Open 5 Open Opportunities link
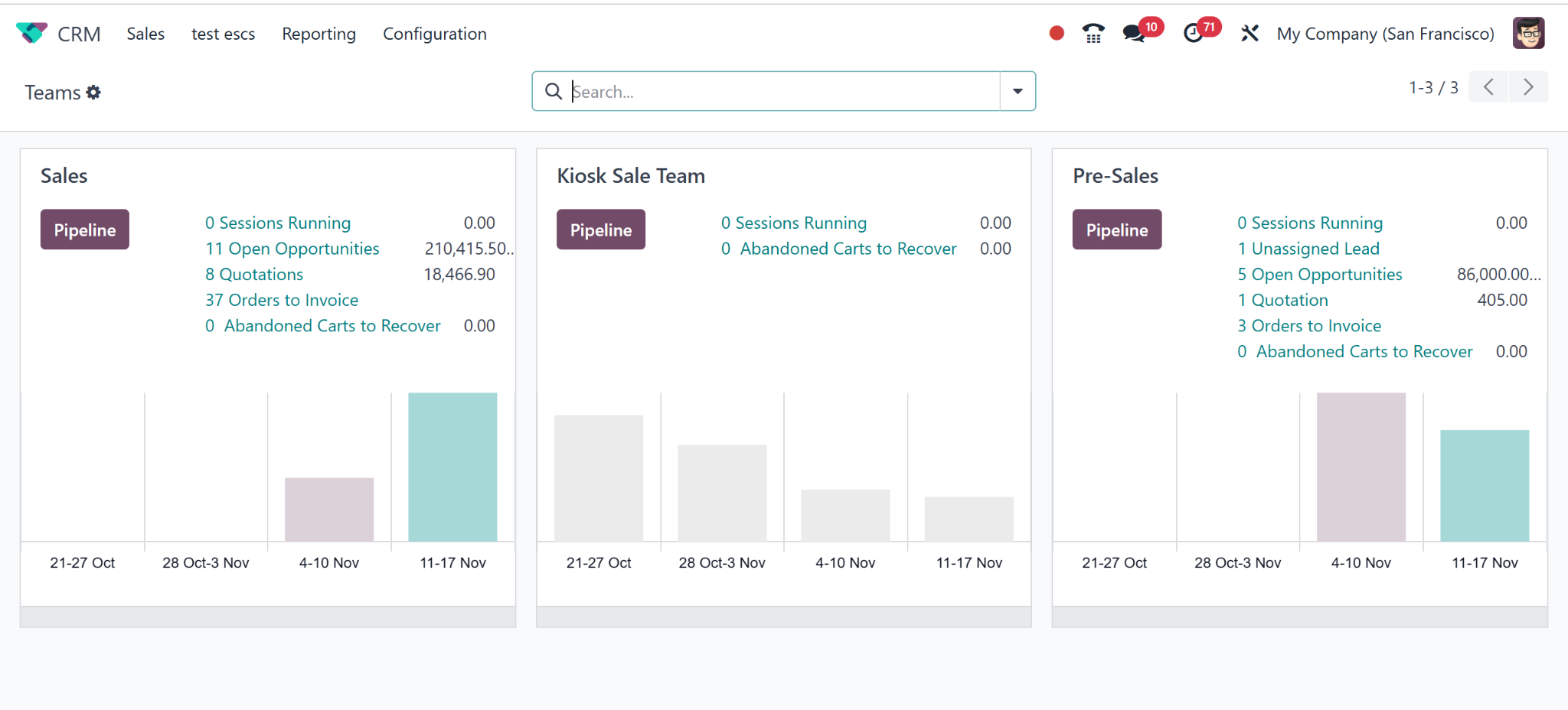Screen dimensions: 1568x710 (1320, 274)
